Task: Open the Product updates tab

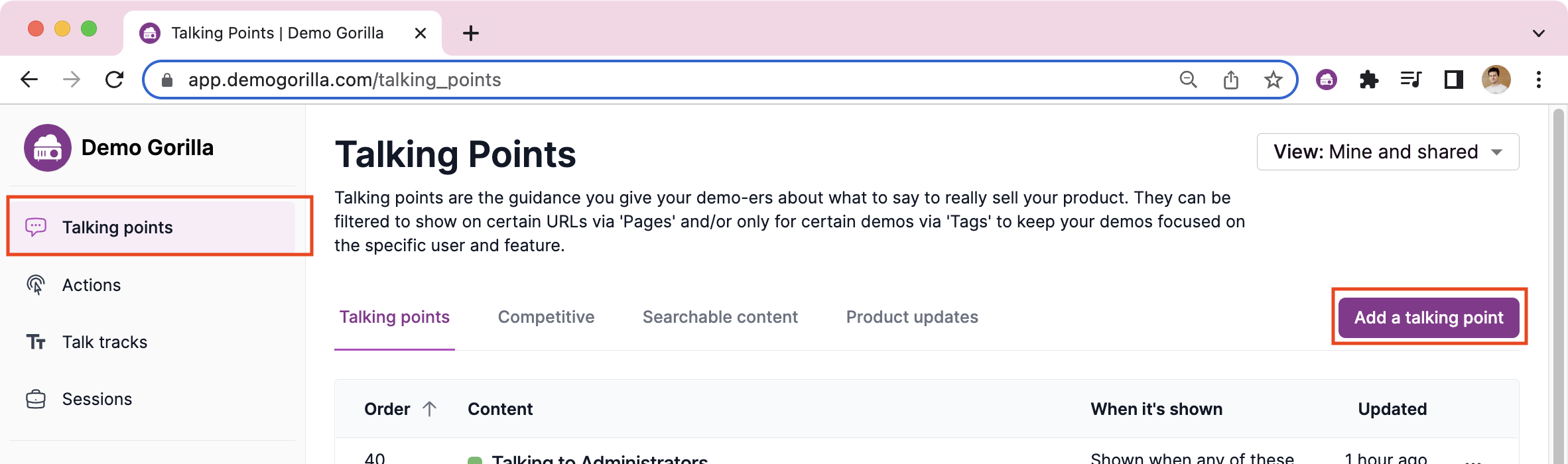Action: [911, 317]
